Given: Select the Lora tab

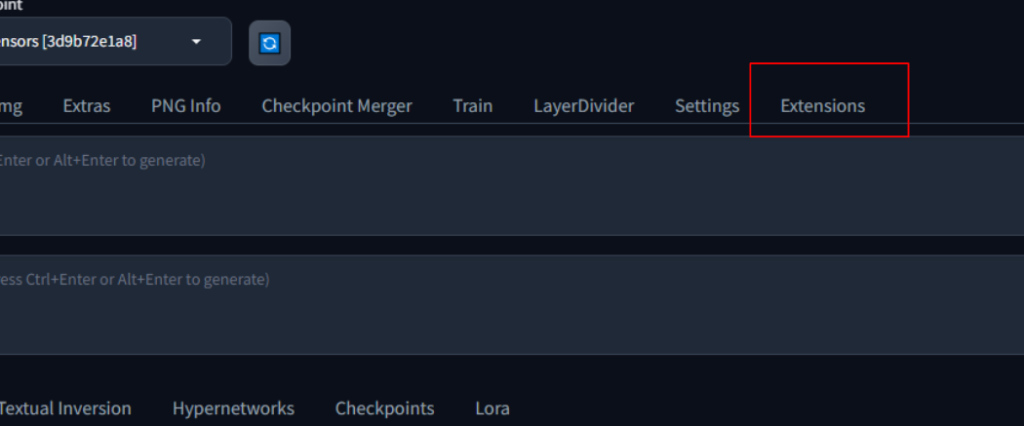Looking at the screenshot, I should (492, 408).
